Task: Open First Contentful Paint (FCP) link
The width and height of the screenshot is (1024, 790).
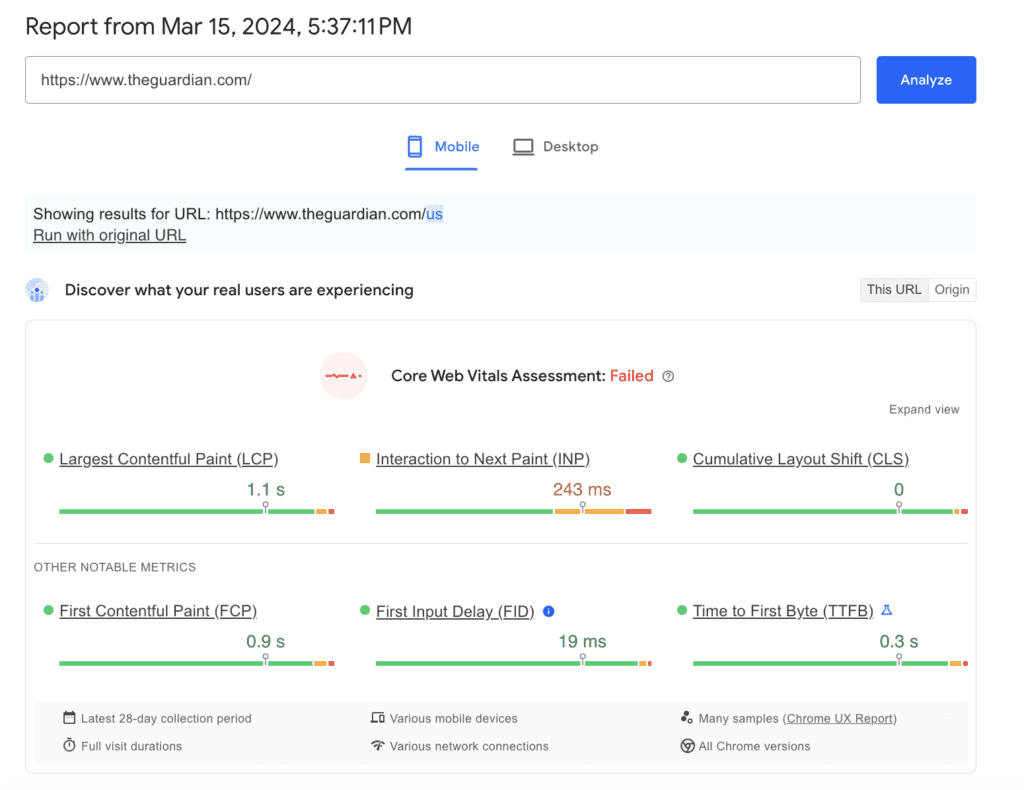Action: 158,611
